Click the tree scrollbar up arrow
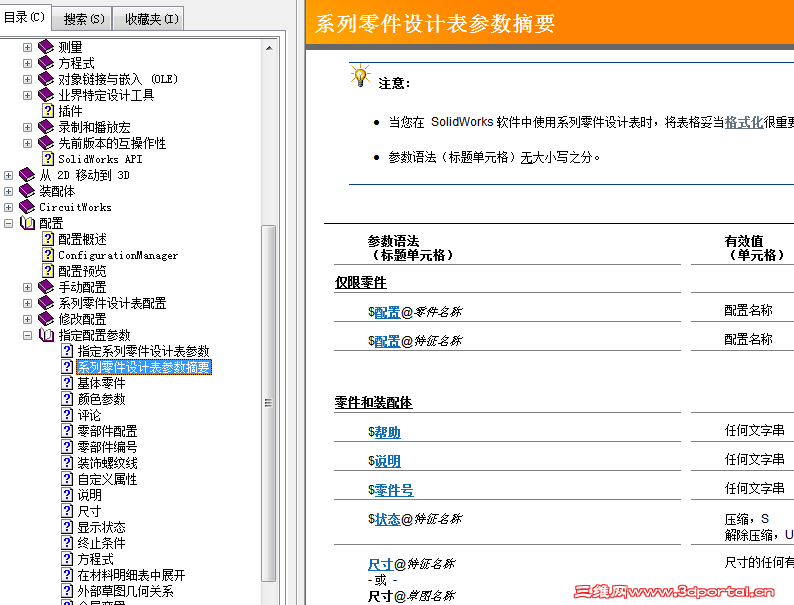The height and width of the screenshot is (605, 794). tap(269, 48)
